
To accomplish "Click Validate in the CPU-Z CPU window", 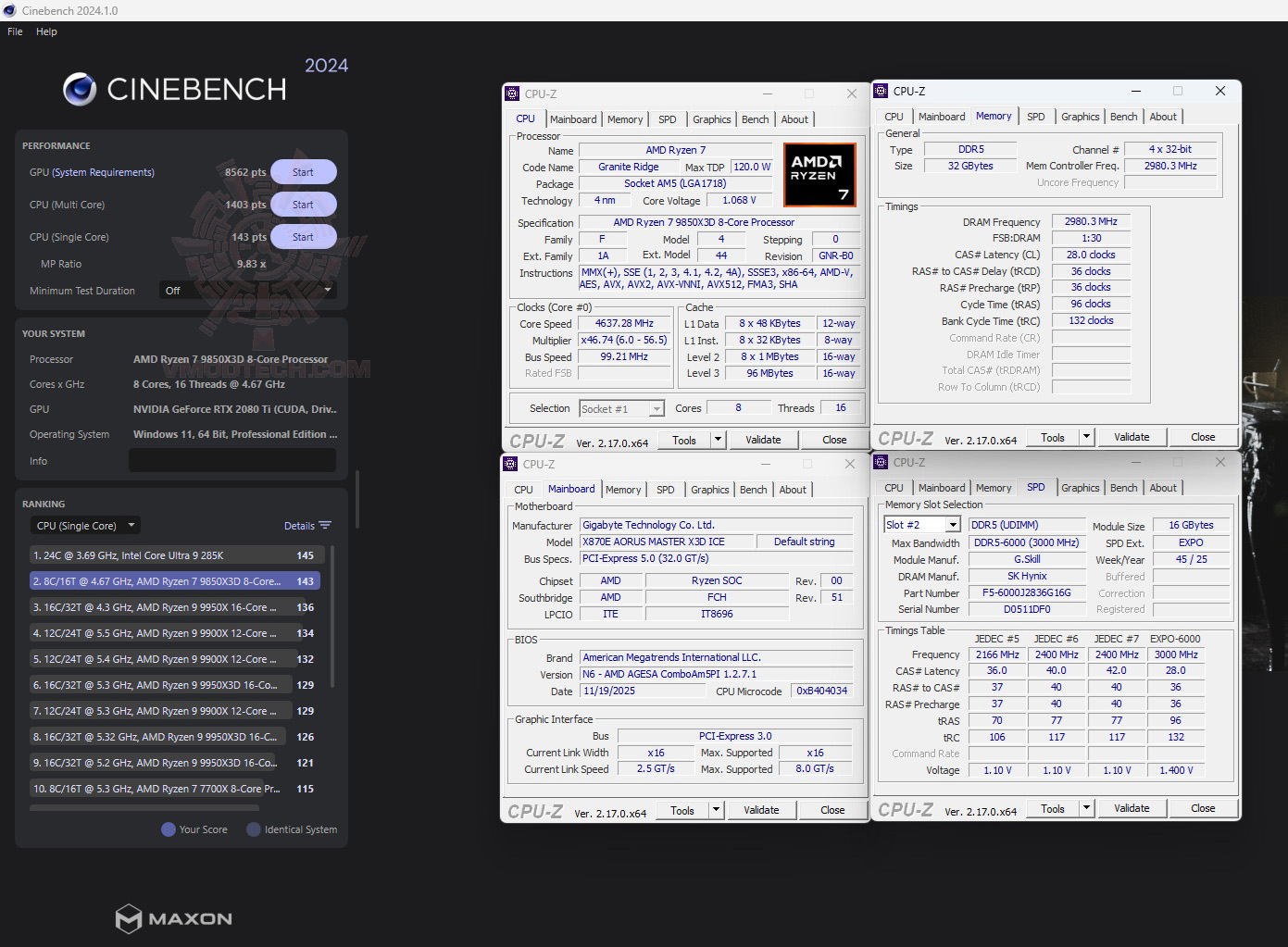I will point(763,440).
